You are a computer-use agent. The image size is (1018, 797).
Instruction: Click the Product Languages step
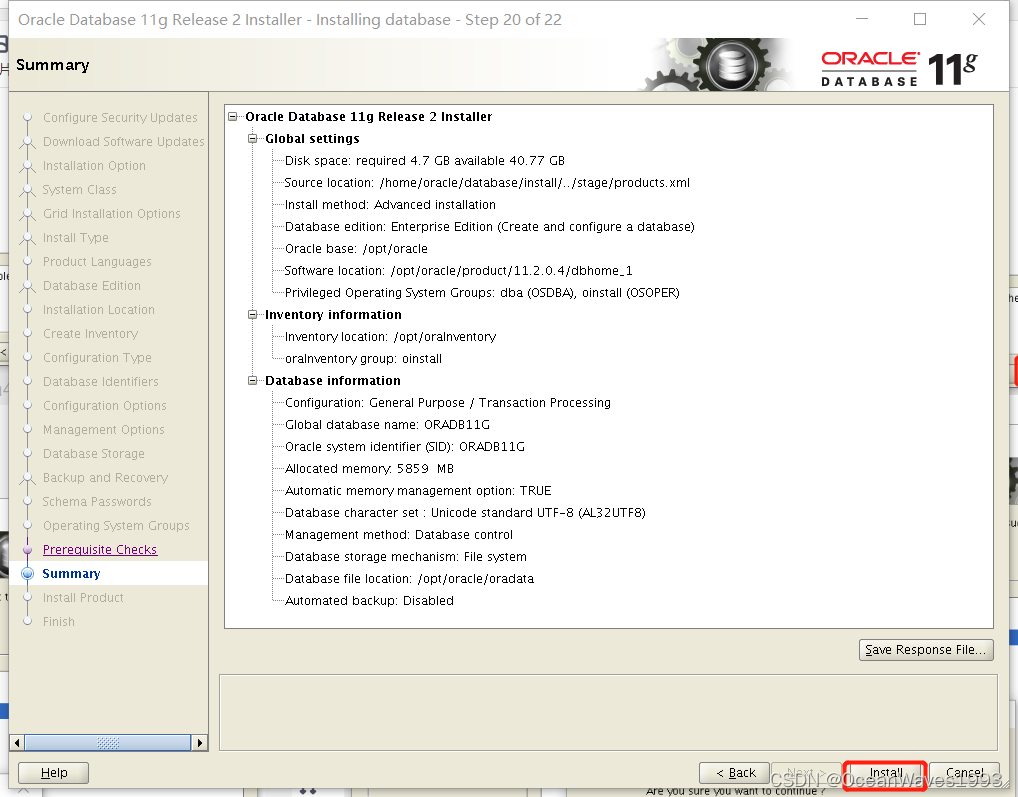coord(97,262)
